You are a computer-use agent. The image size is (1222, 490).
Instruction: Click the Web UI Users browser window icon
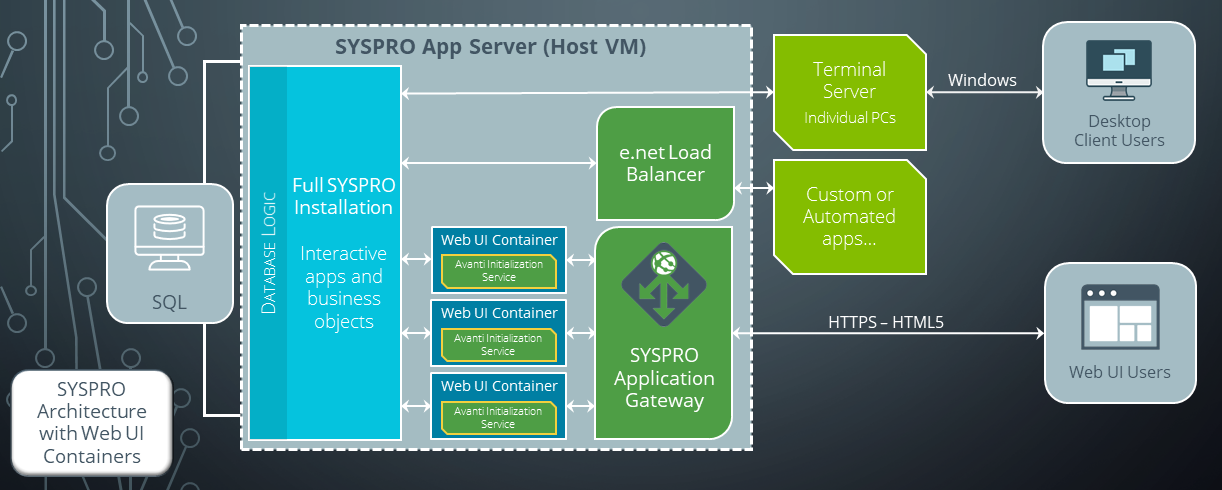1118,315
